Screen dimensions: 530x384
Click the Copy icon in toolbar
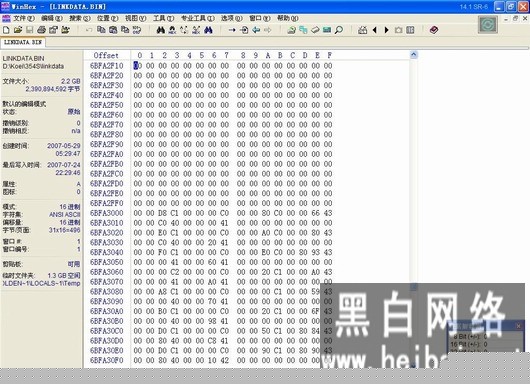(101, 30)
